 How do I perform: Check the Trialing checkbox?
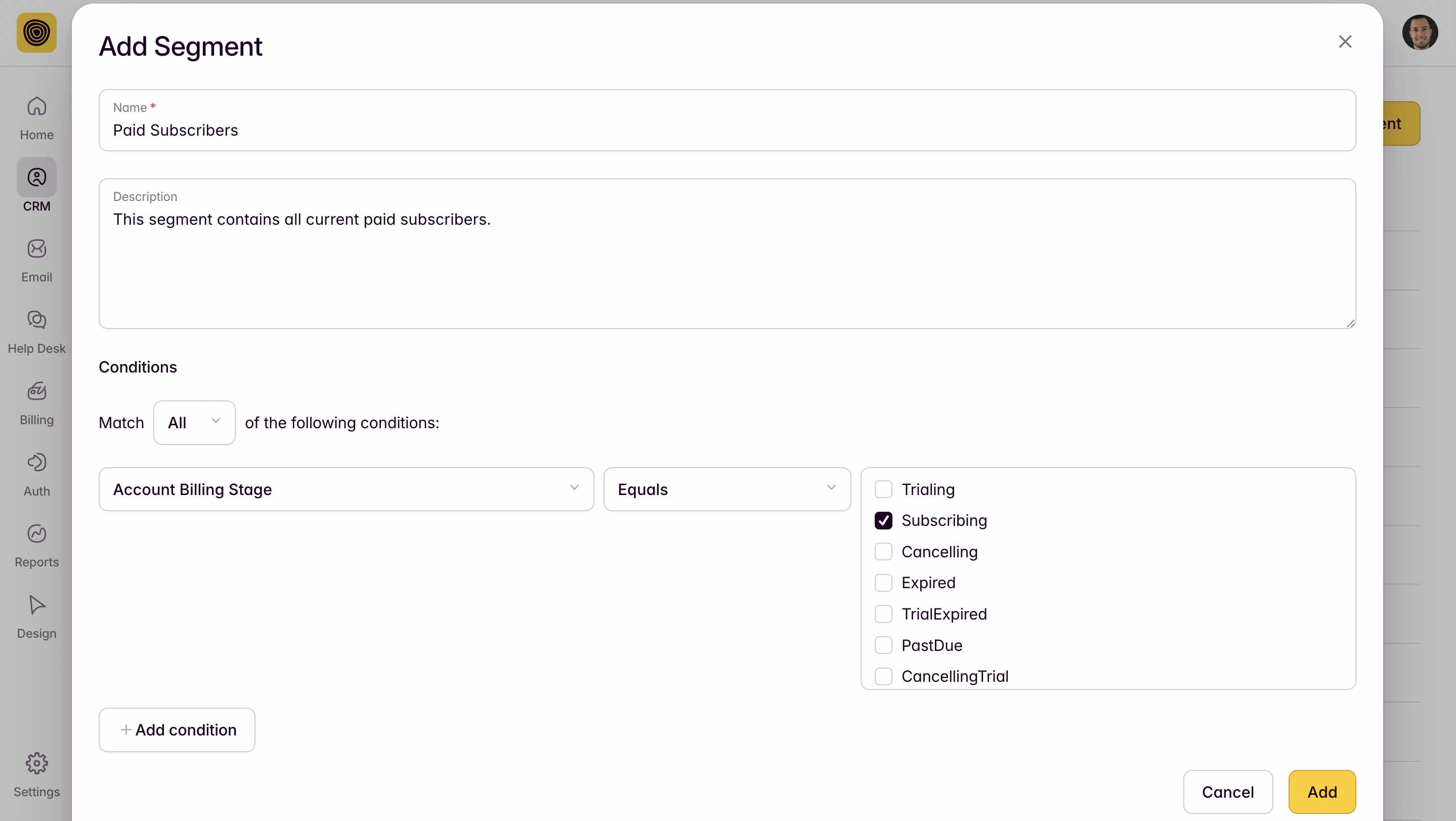883,489
